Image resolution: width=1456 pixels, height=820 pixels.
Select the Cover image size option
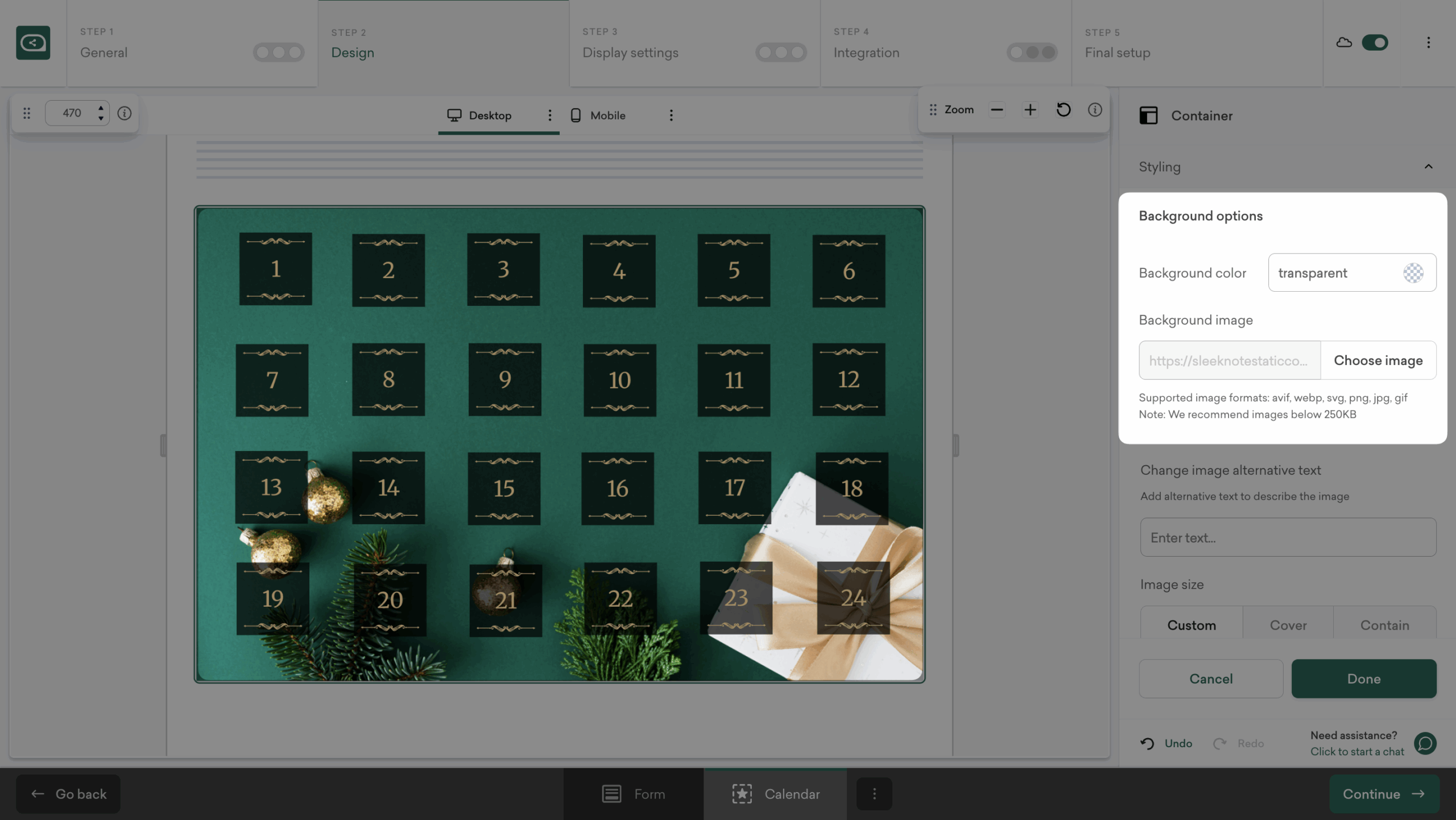1288,625
